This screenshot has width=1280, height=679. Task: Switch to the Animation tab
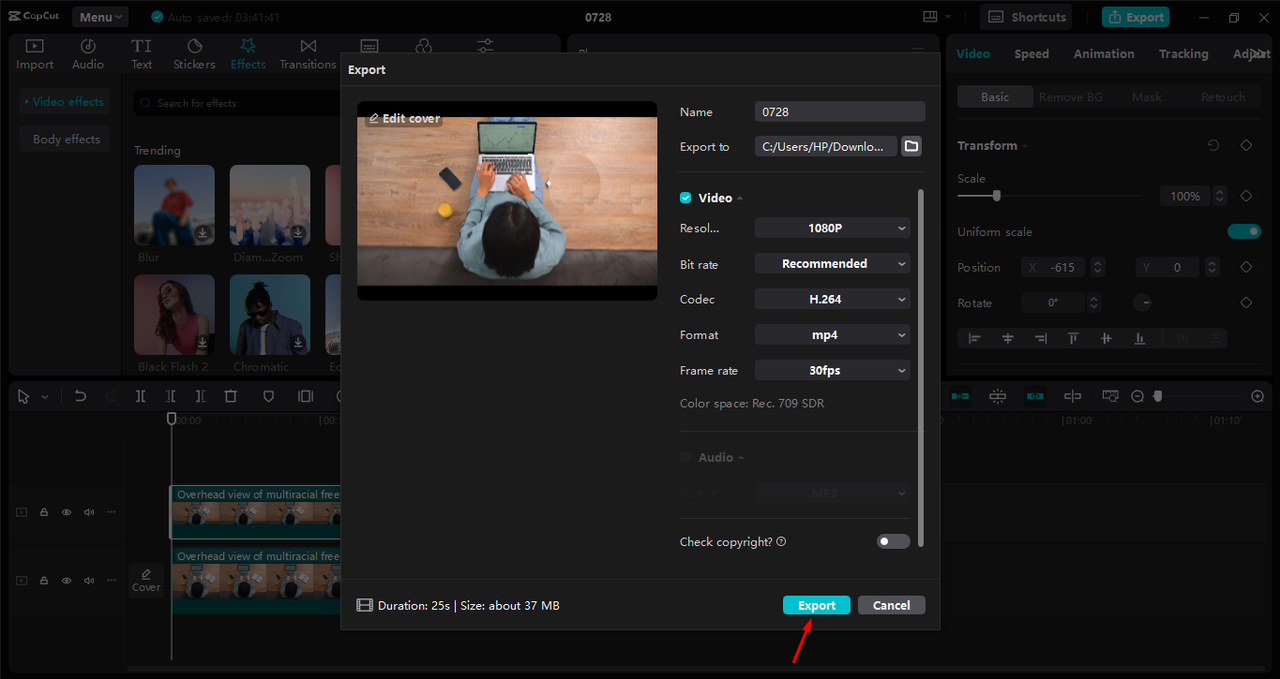[x=1104, y=54]
